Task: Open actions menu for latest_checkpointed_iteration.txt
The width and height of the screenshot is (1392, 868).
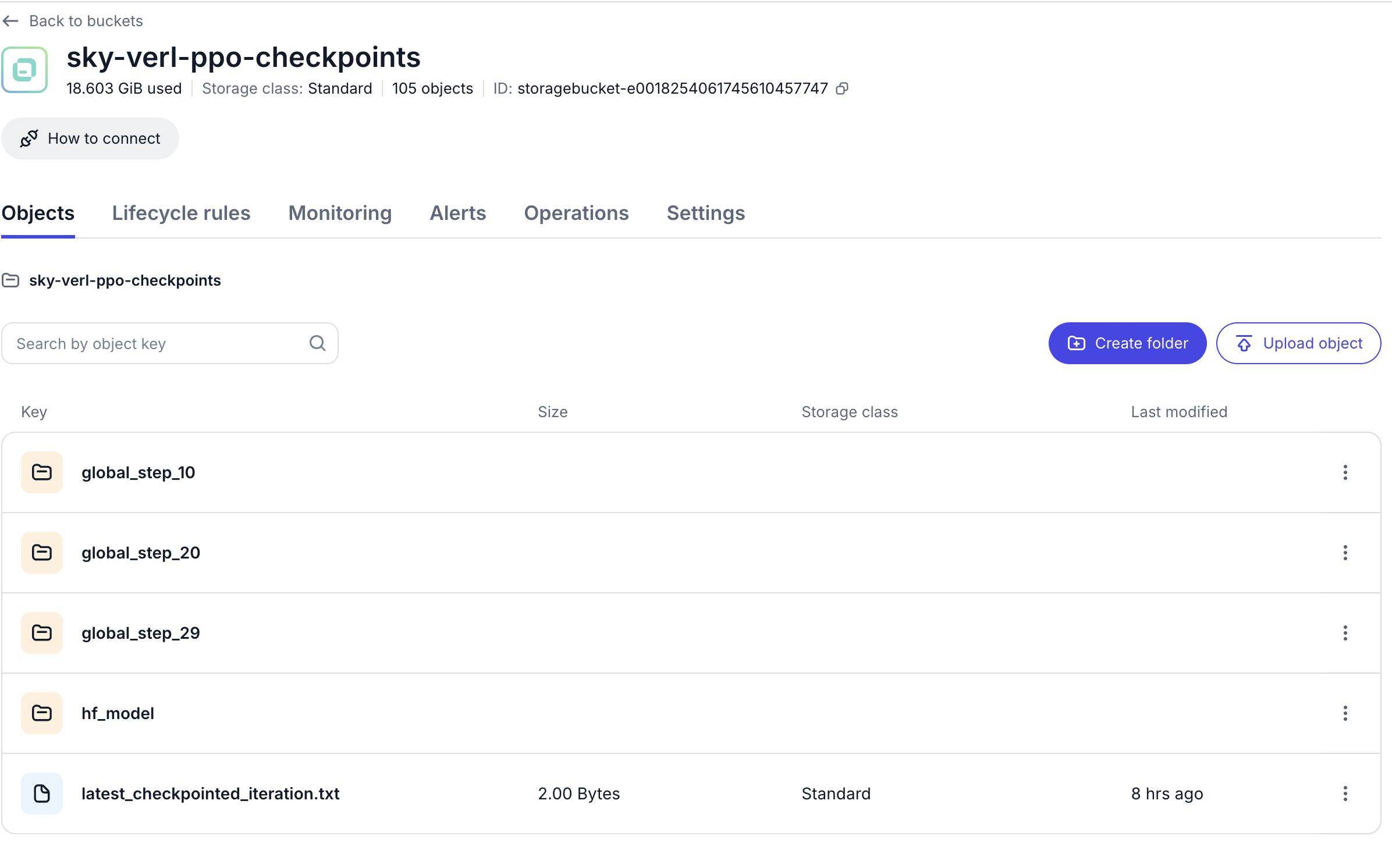Action: pos(1345,794)
